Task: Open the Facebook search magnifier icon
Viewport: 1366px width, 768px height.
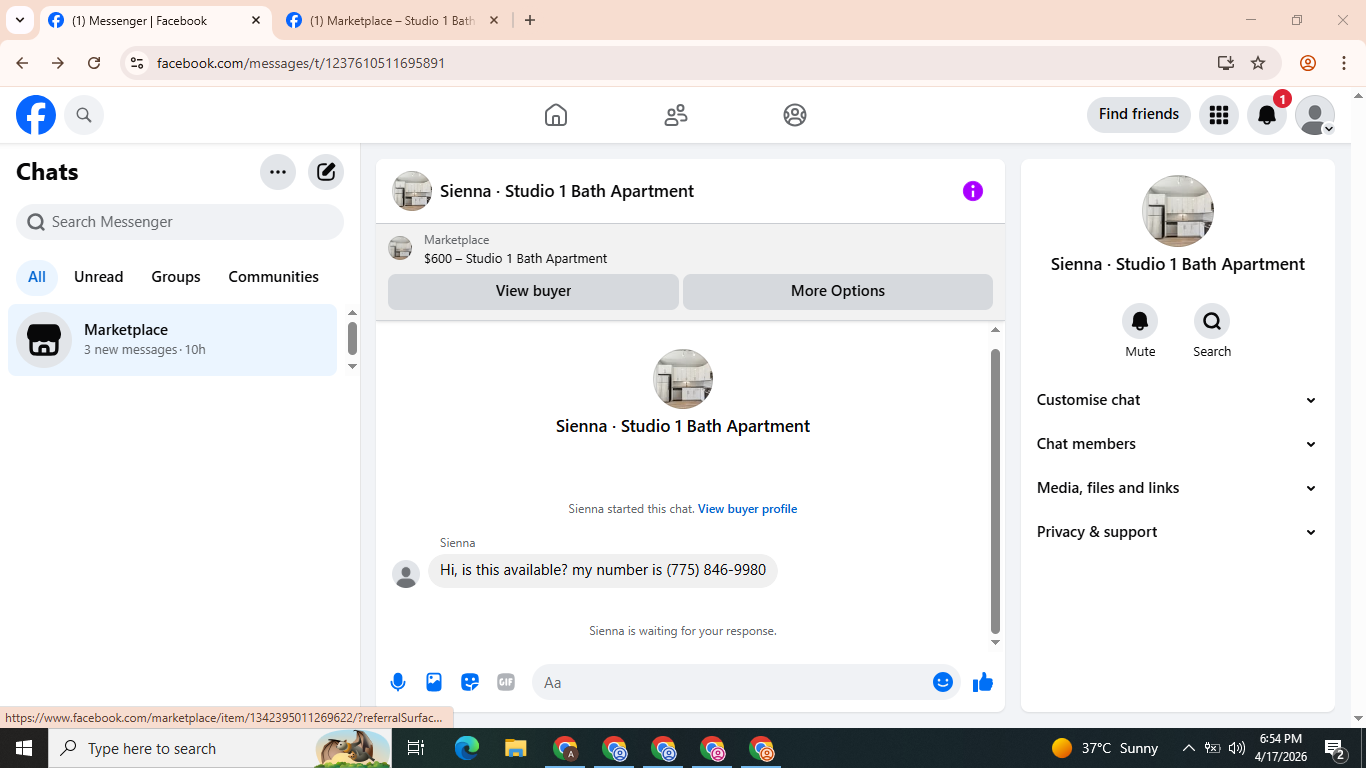Action: coord(84,115)
